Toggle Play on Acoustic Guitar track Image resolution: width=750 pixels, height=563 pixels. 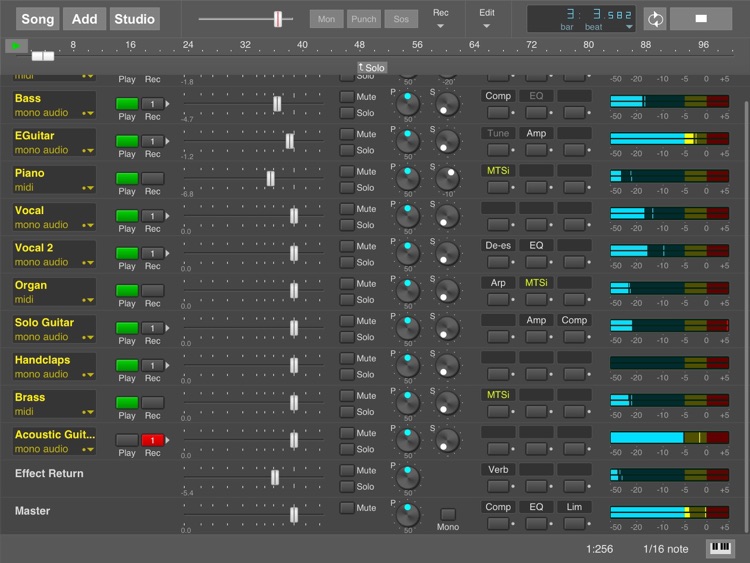tap(127, 440)
